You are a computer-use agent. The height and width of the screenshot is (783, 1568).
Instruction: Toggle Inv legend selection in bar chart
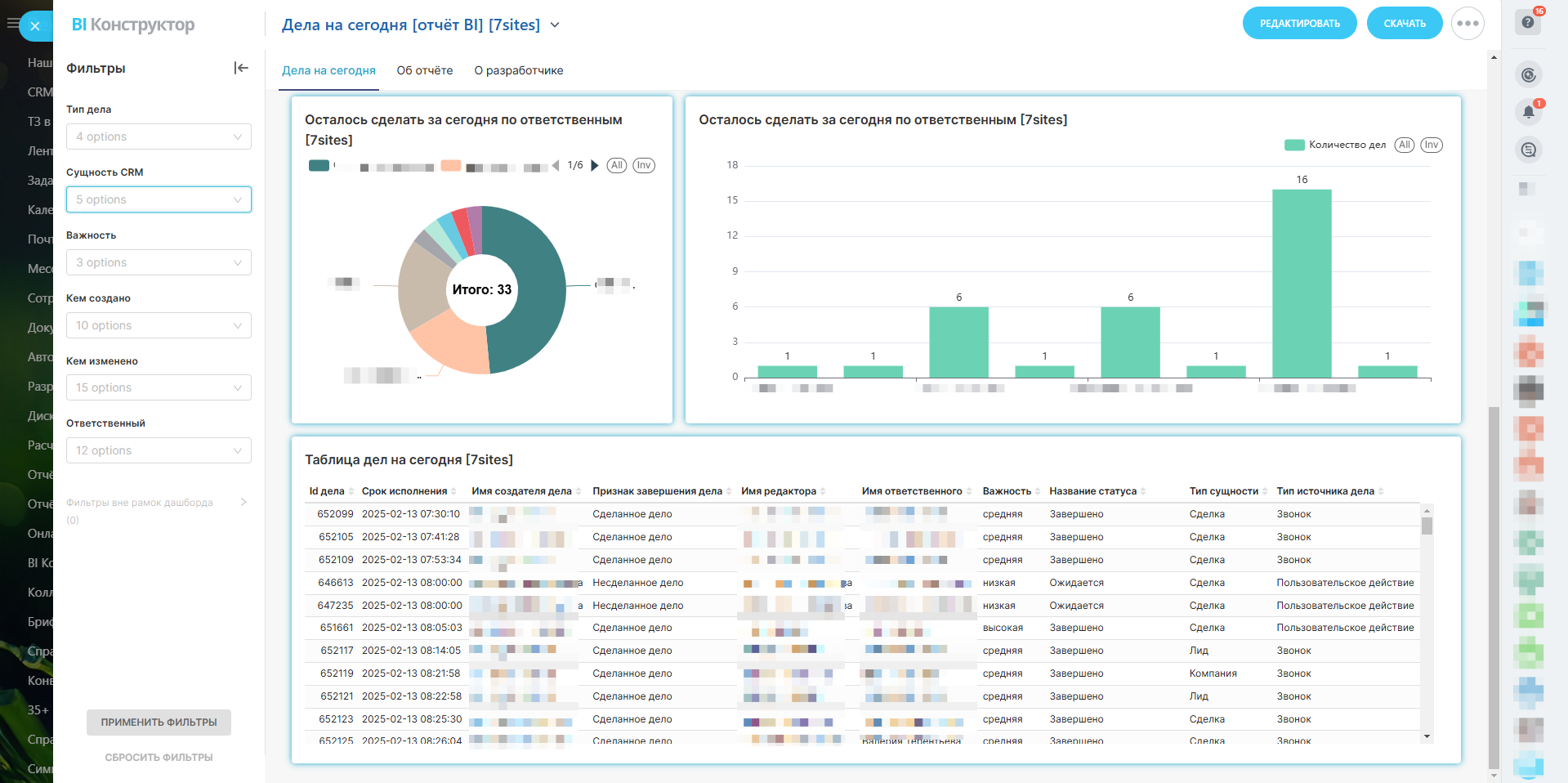coord(1432,145)
